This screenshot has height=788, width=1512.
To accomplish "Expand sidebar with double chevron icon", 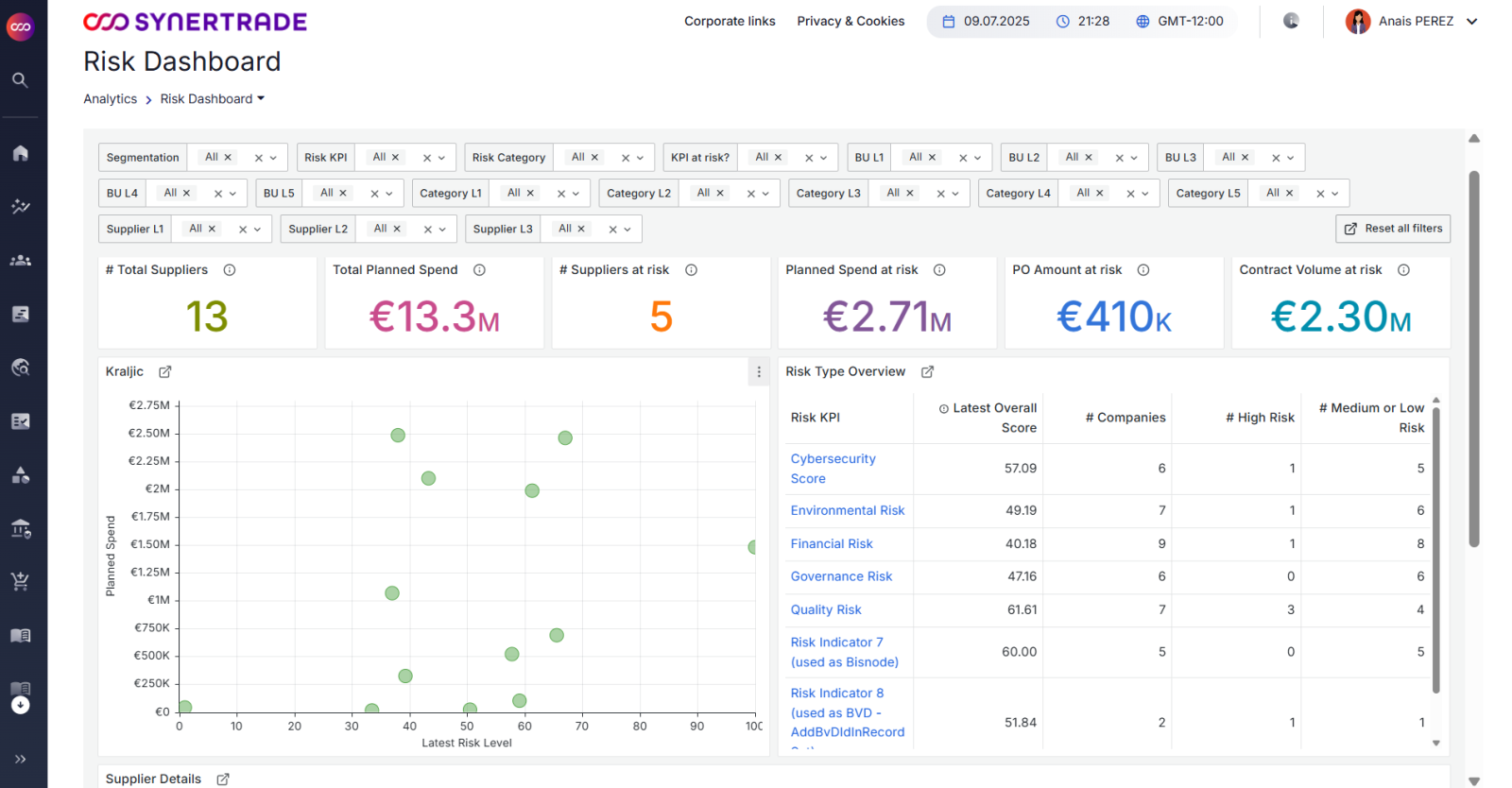I will pos(20,759).
